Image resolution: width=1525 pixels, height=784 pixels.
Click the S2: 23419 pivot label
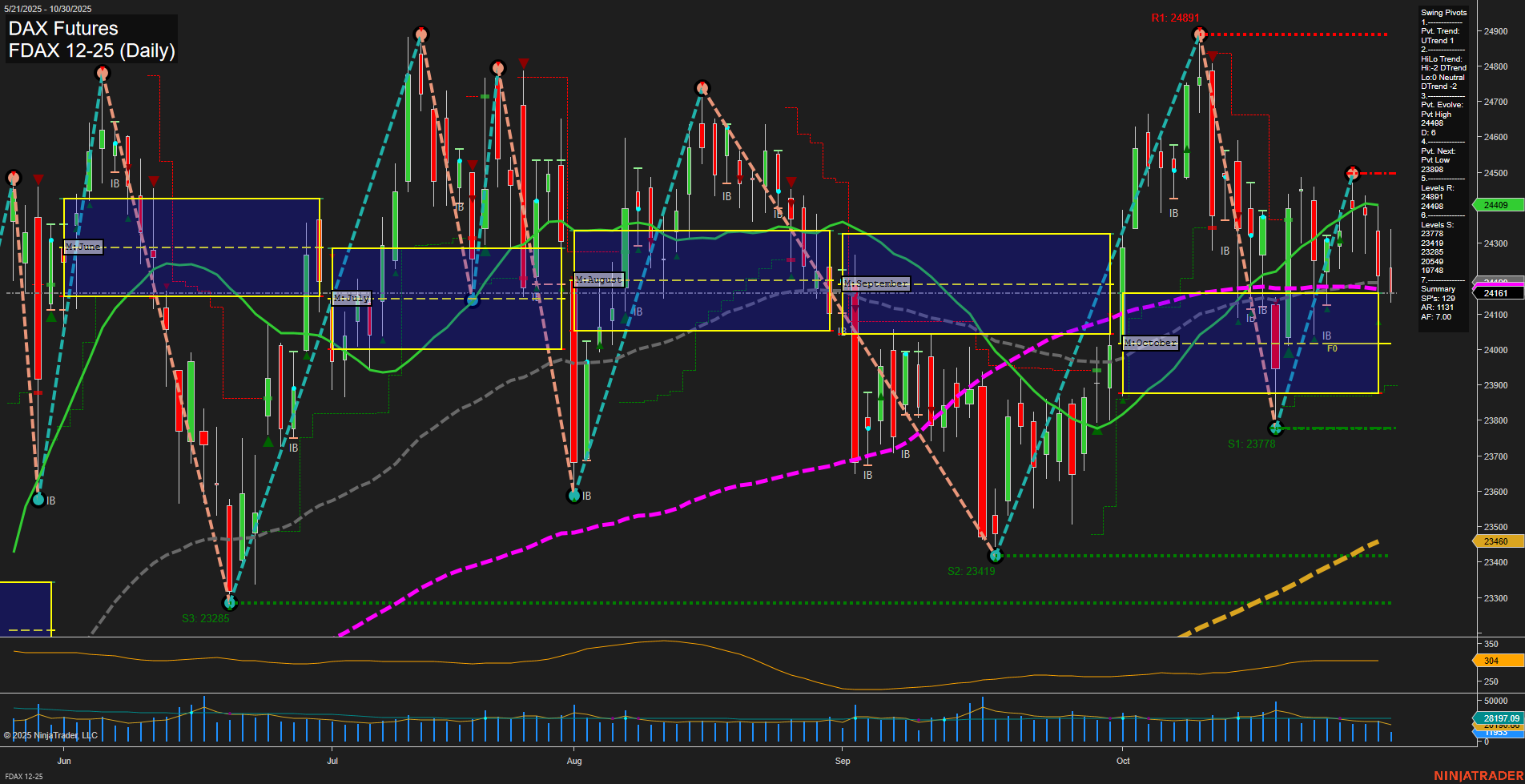[970, 570]
